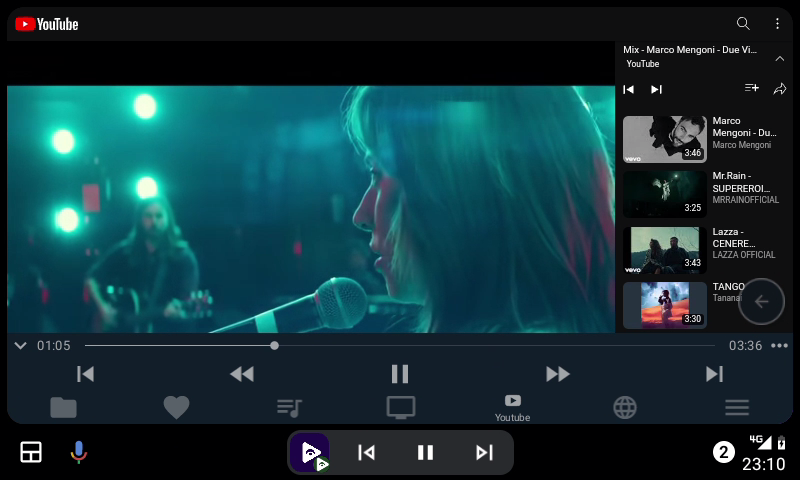Screen dimensions: 800x480
Task: Open YouTube search magnifier icon
Action: pyautogui.click(x=743, y=23)
